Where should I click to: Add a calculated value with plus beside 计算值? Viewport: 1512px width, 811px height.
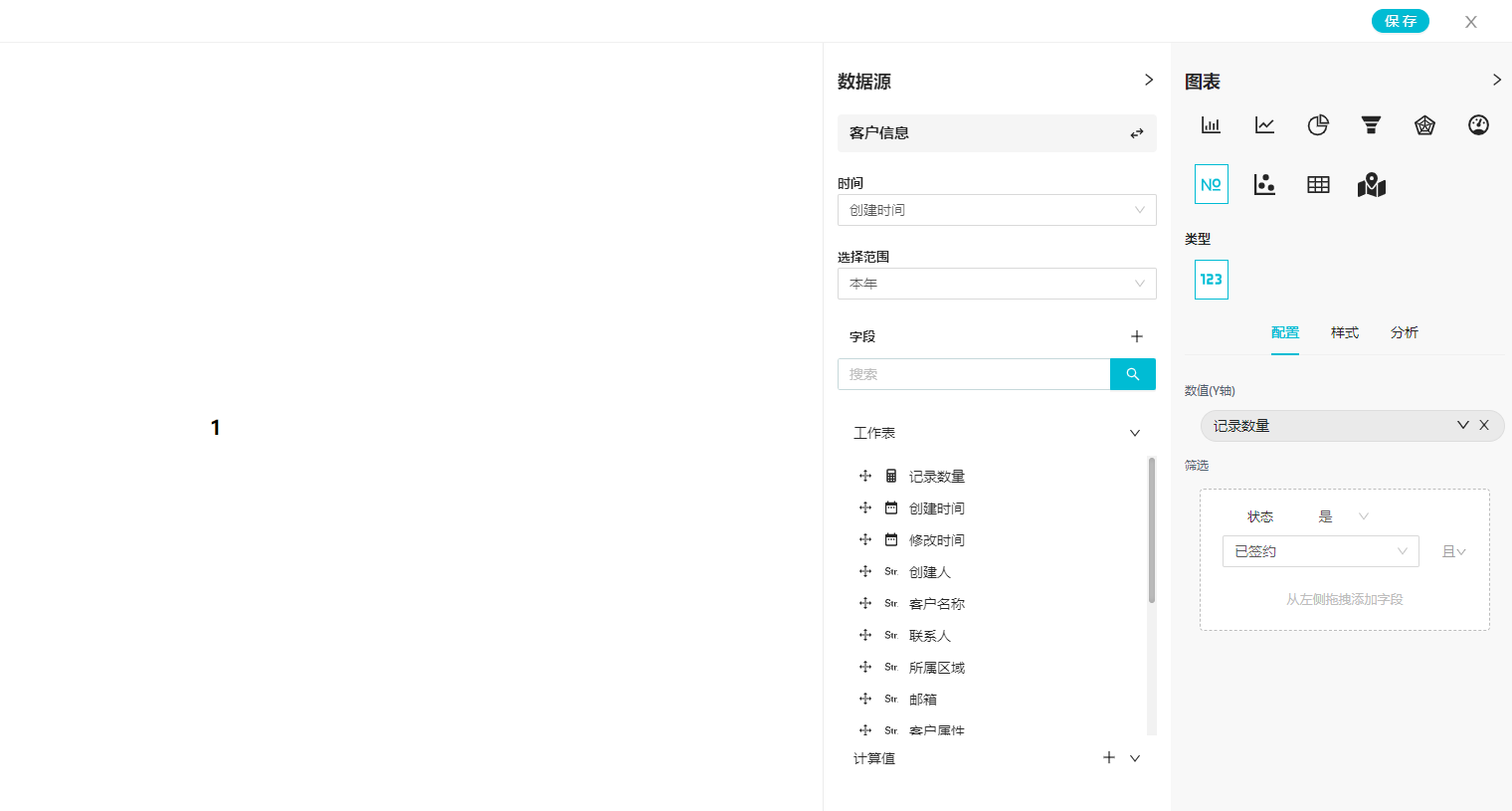1109,757
